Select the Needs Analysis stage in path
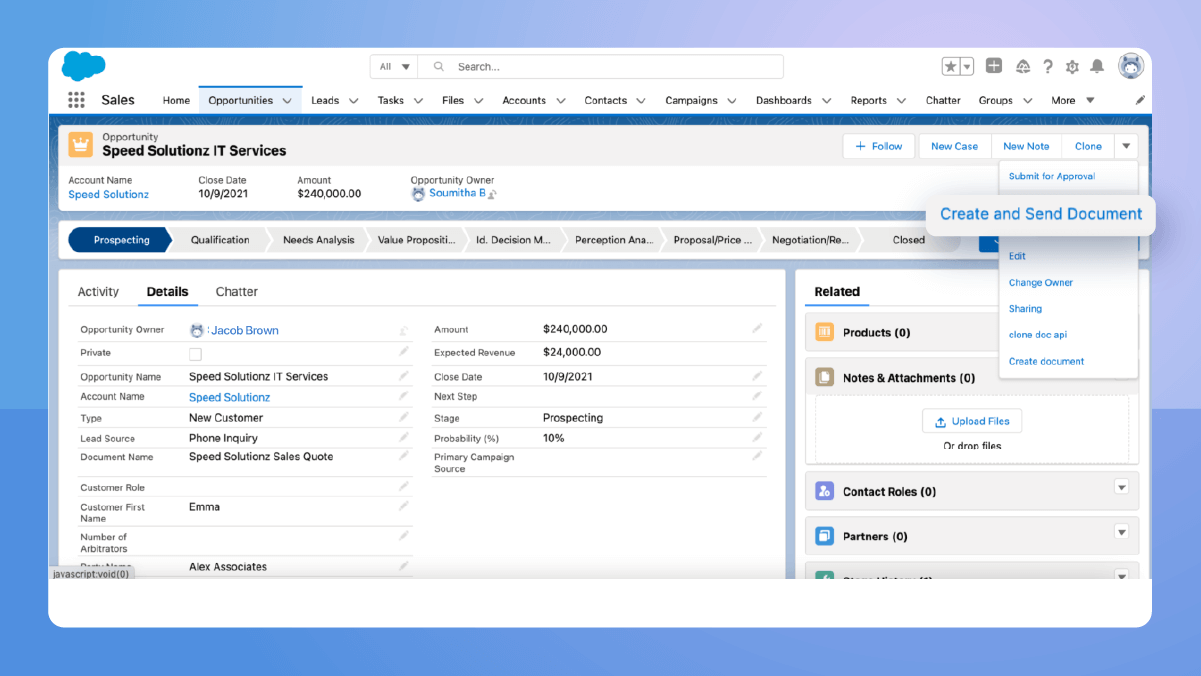Screen dimensions: 1201x676 (x=318, y=240)
